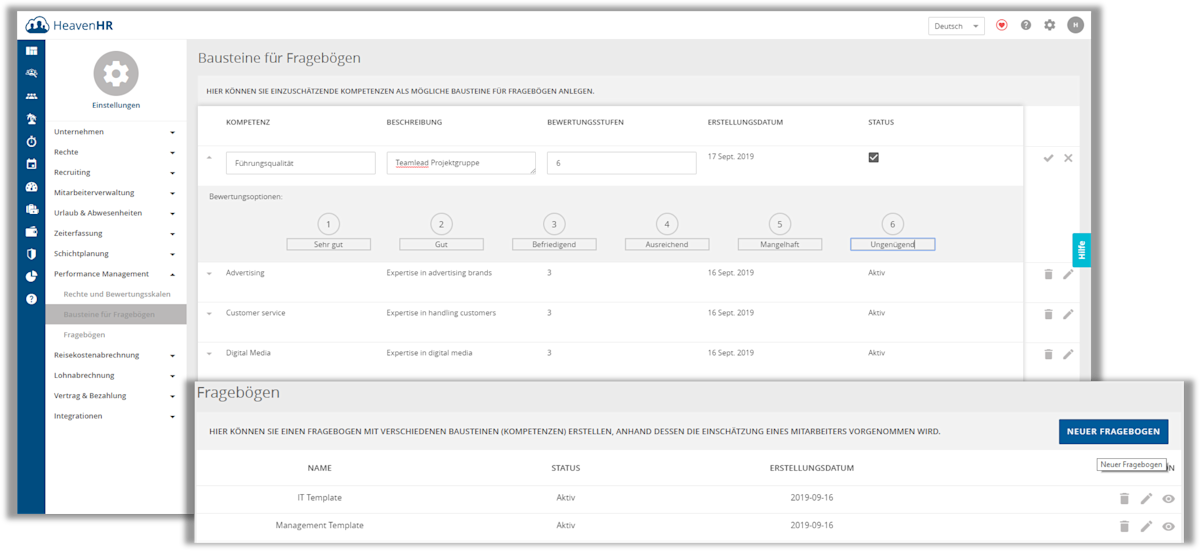This screenshot has height=551, width=1200.
Task: Open the dashboard grid icon in blue sidebar
Action: (31, 51)
